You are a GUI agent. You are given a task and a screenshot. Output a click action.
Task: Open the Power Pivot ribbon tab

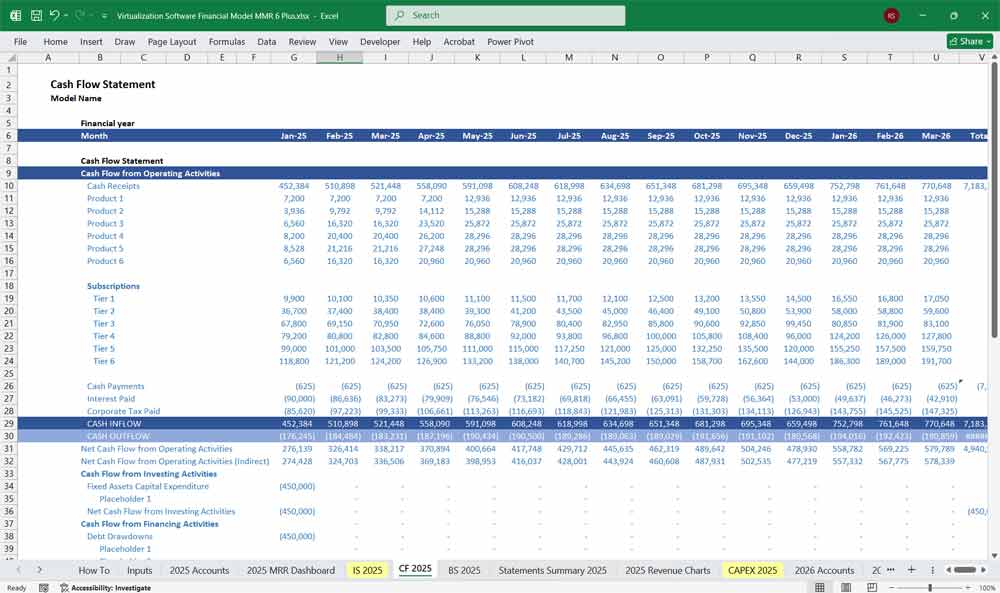click(x=510, y=41)
